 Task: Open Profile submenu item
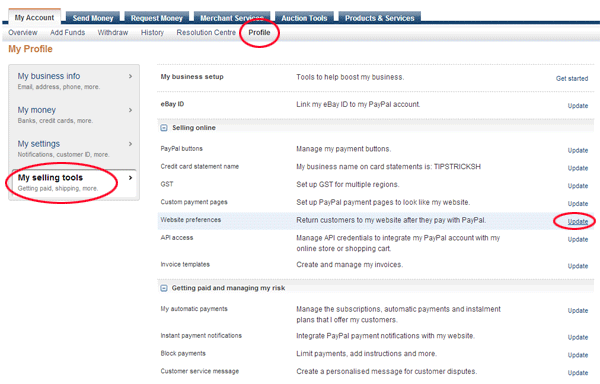coord(259,33)
